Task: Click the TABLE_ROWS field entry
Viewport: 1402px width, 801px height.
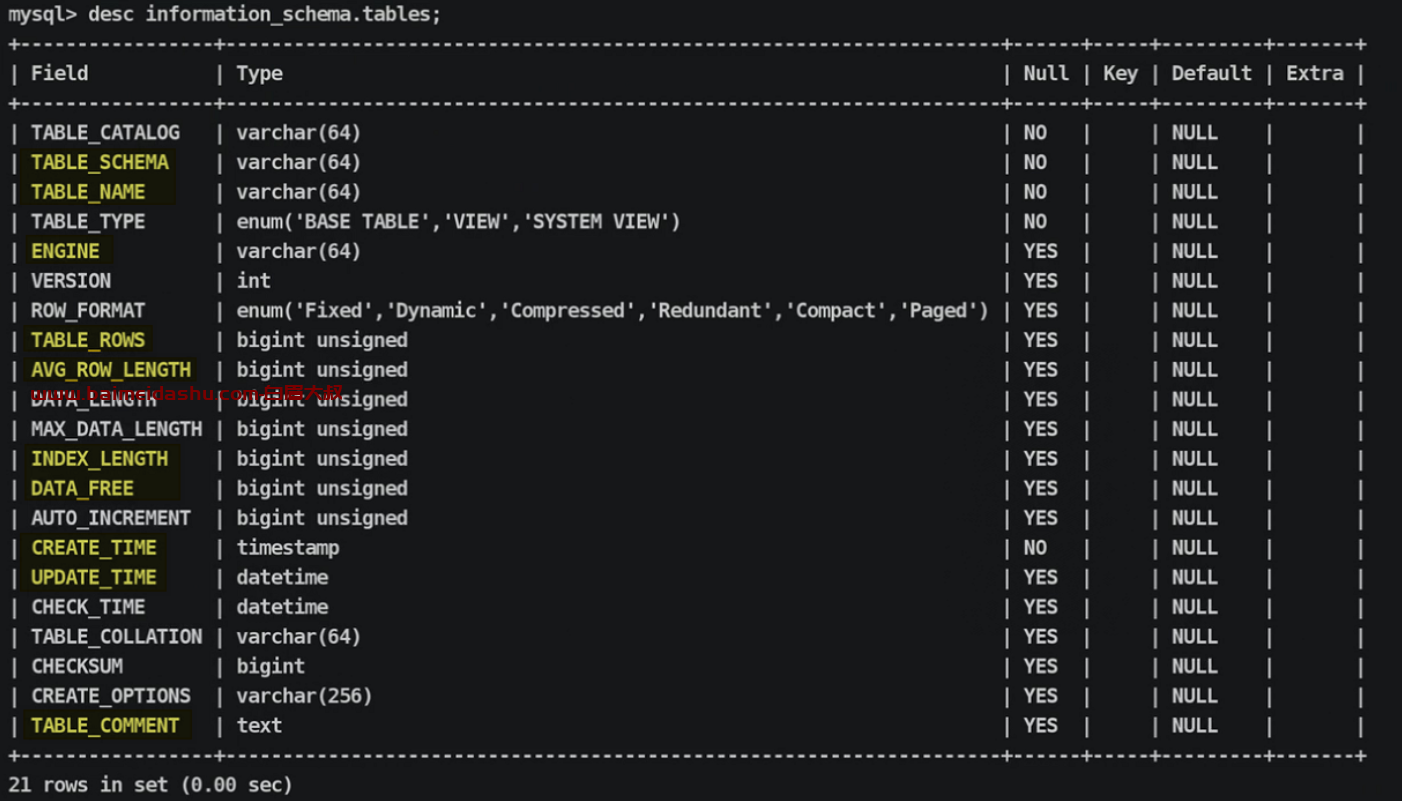Action: pyautogui.click(x=88, y=340)
